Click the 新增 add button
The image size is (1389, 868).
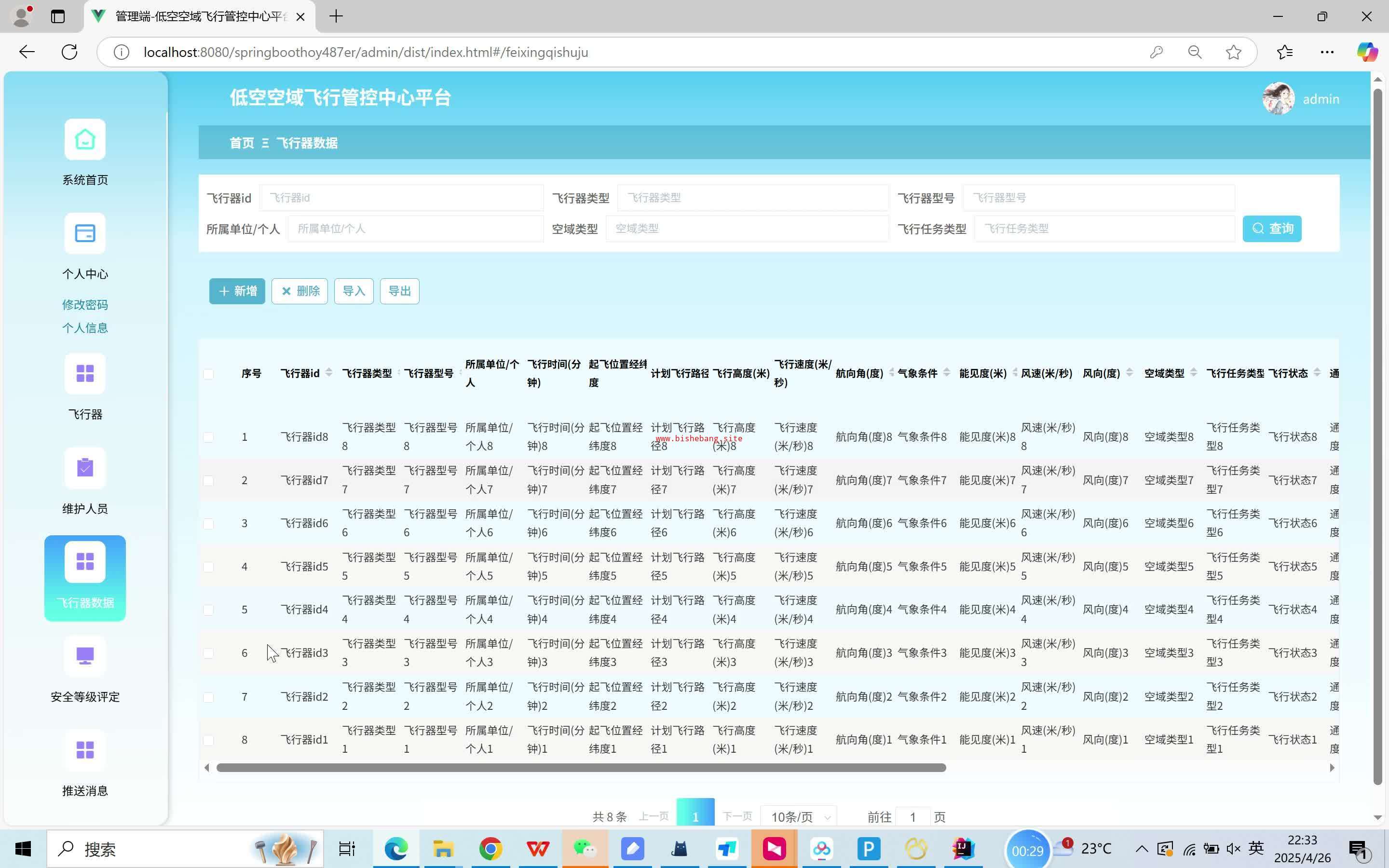[237, 291]
